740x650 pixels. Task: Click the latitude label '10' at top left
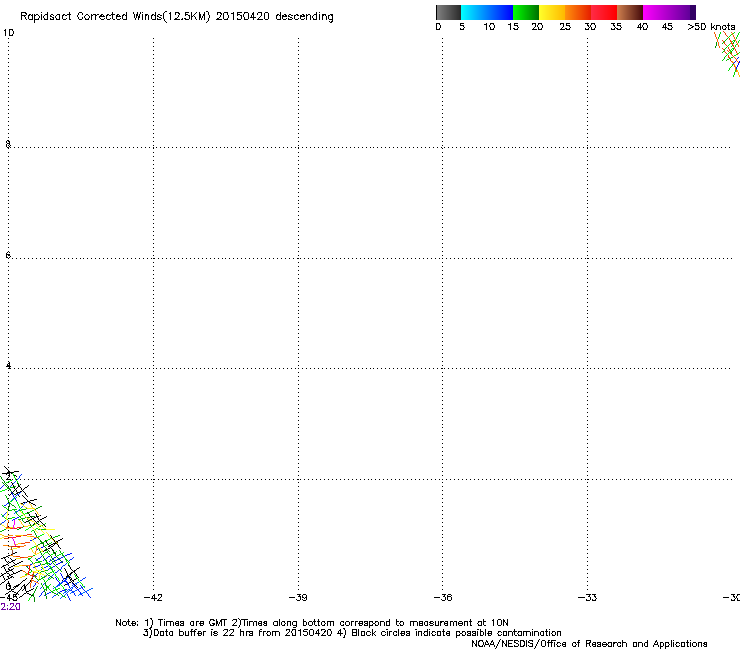pyautogui.click(x=8, y=33)
